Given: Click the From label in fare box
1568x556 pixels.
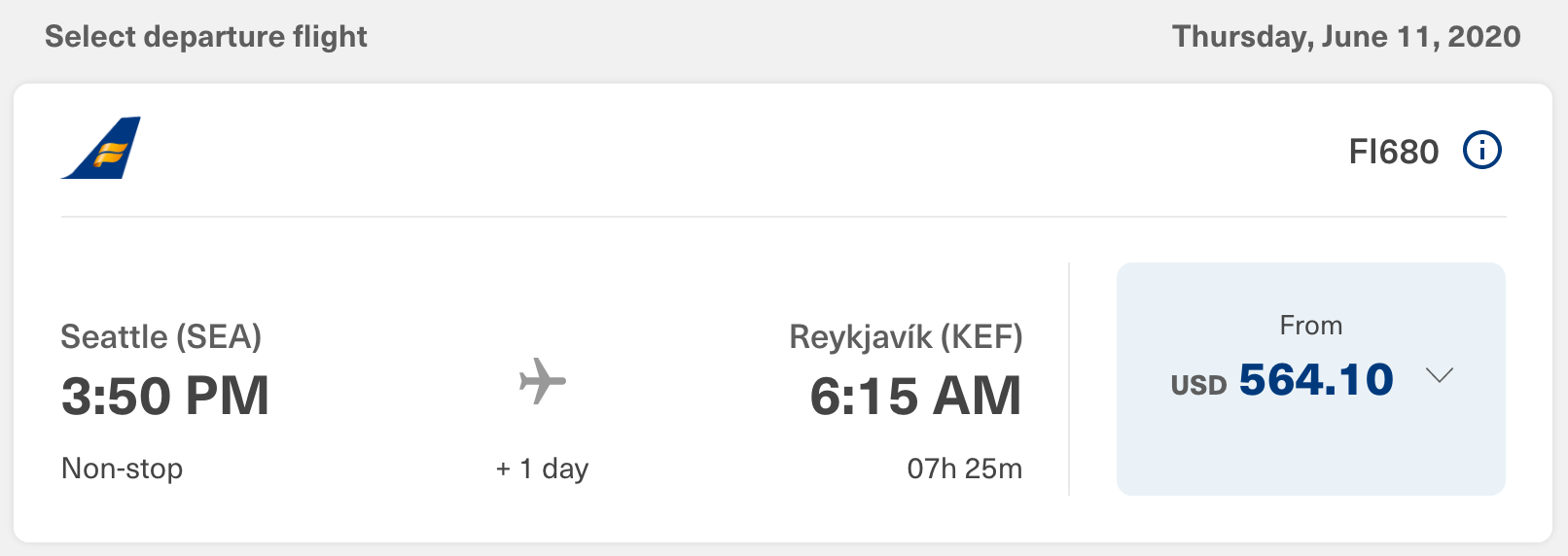Looking at the screenshot, I should pos(1310,326).
